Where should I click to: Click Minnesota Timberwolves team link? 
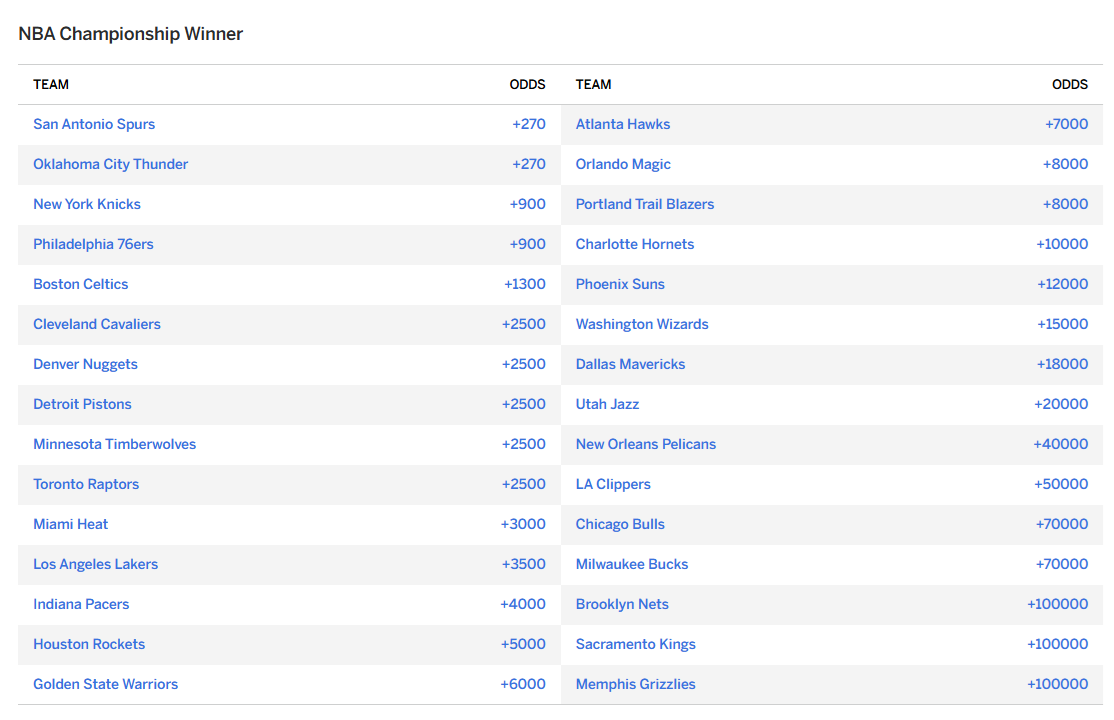pos(114,444)
